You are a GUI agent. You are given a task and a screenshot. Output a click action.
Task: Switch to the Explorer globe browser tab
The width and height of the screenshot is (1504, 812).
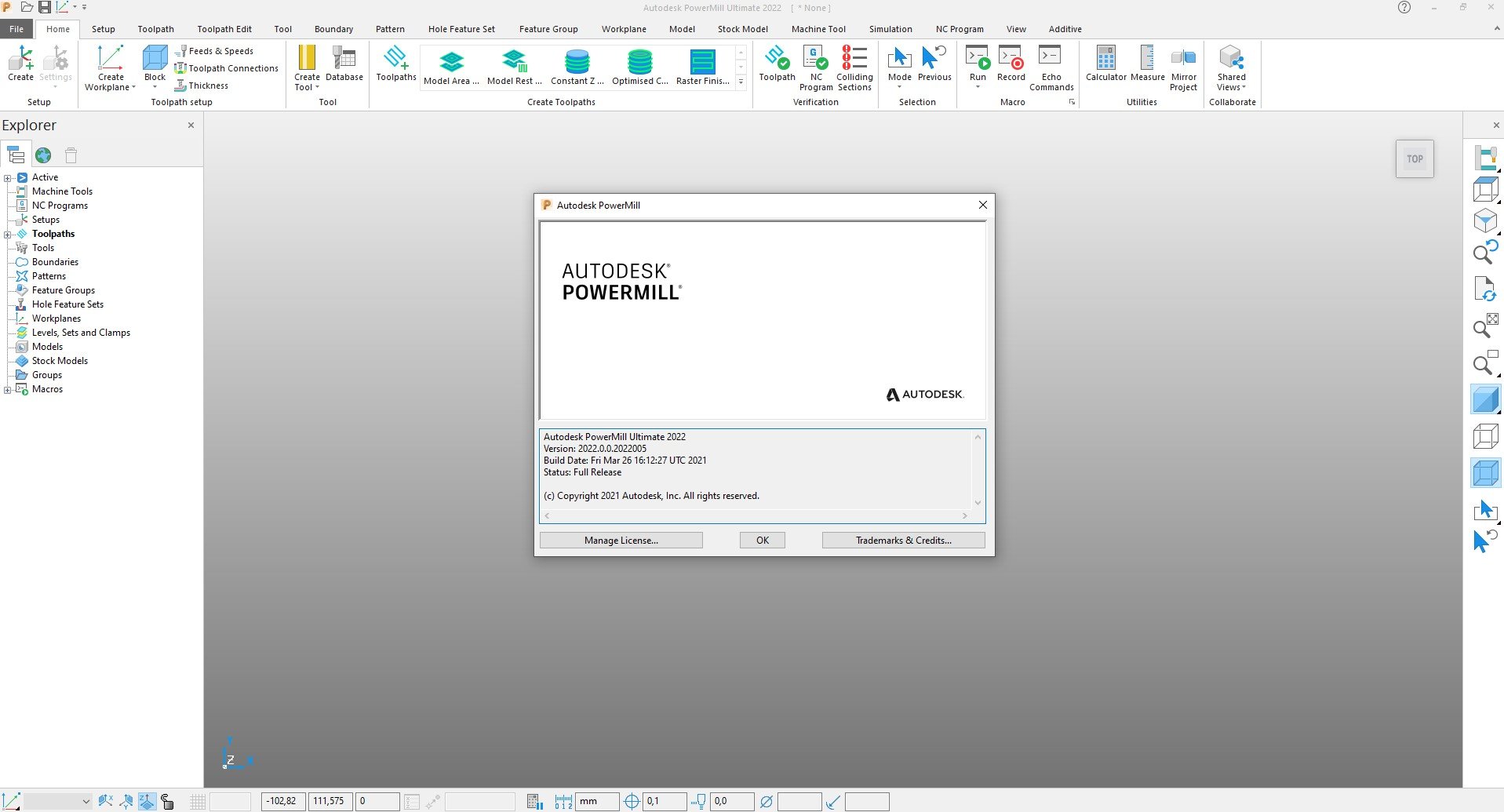(43, 155)
